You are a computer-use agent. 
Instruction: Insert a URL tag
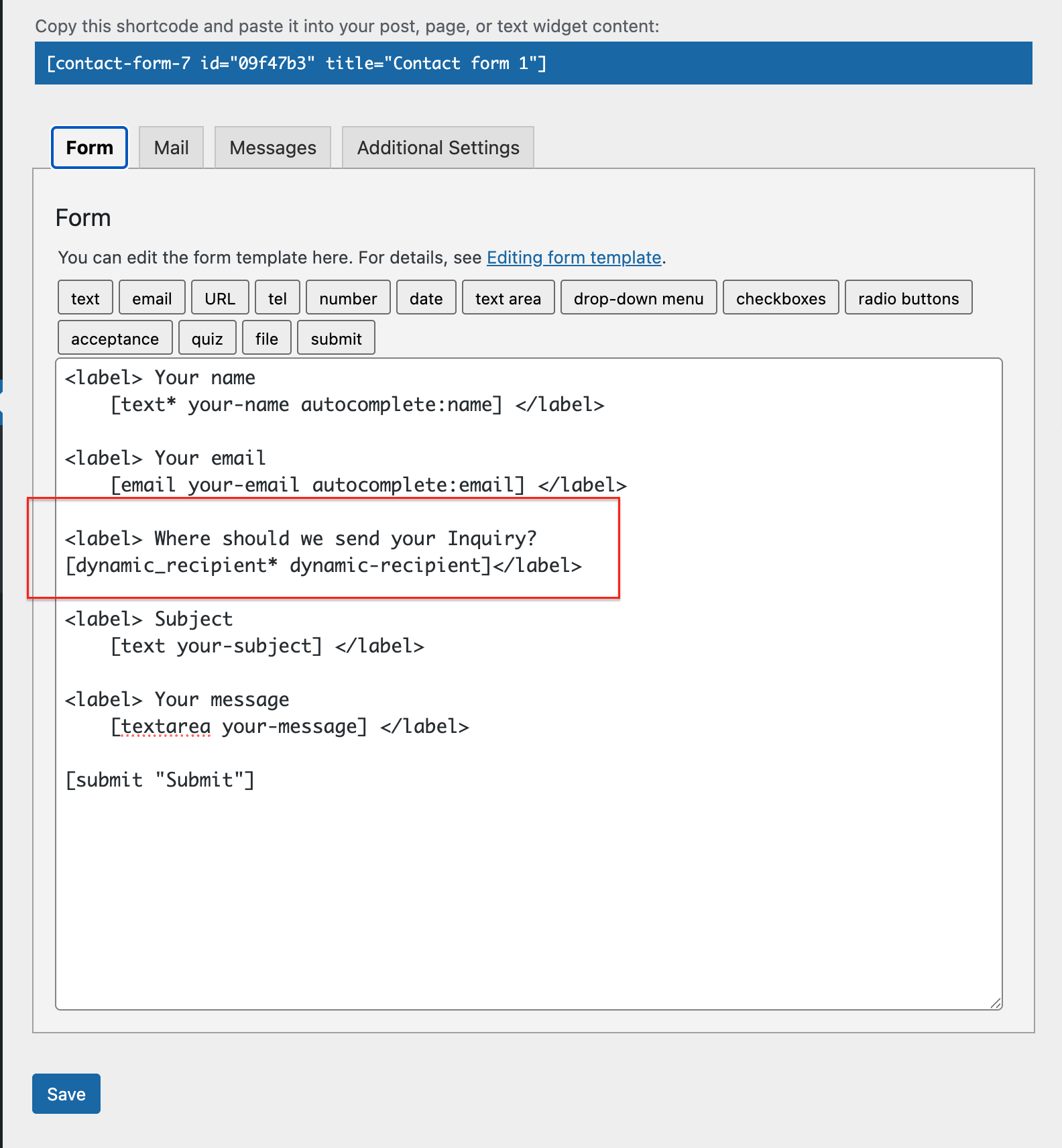[220, 298]
